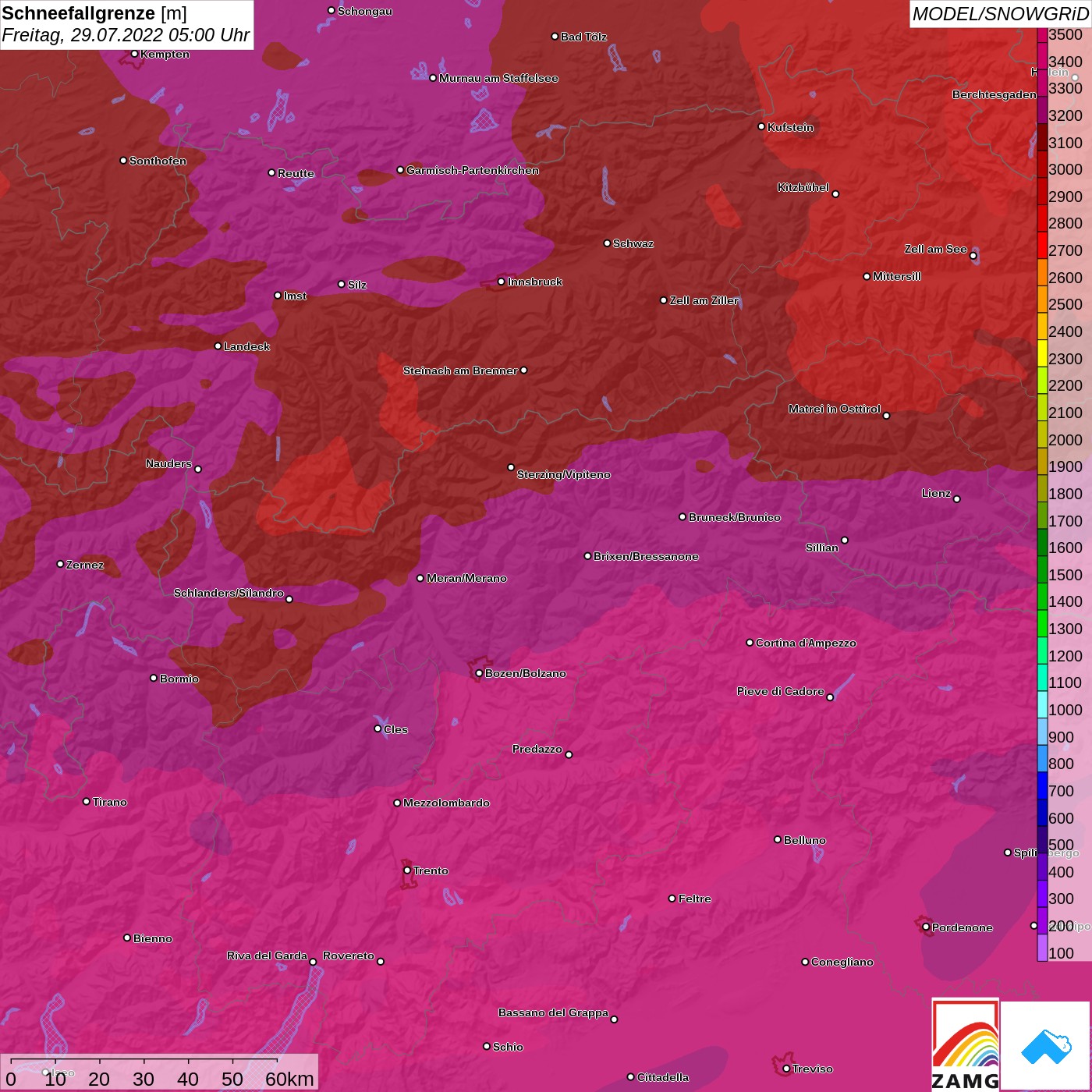The height and width of the screenshot is (1092, 1092).
Task: Click the Trento city marker dot
Action: point(407,870)
